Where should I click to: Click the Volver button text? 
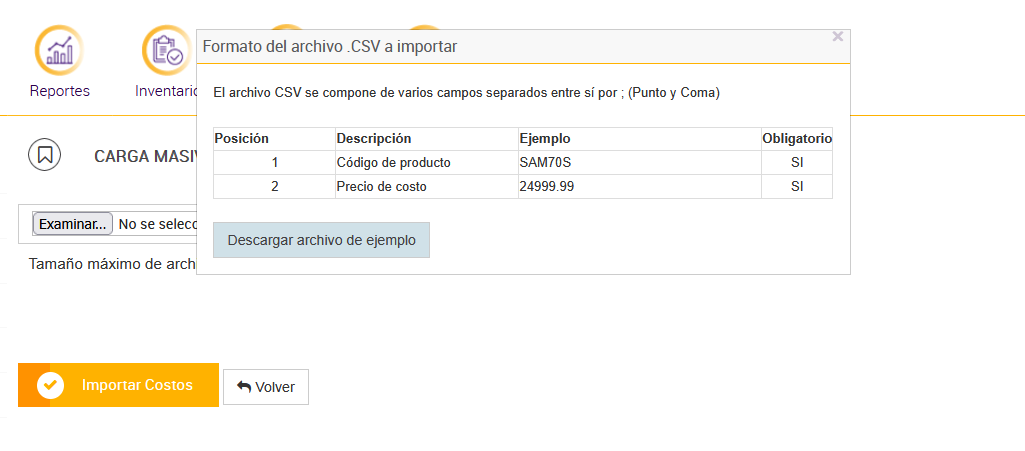point(275,387)
